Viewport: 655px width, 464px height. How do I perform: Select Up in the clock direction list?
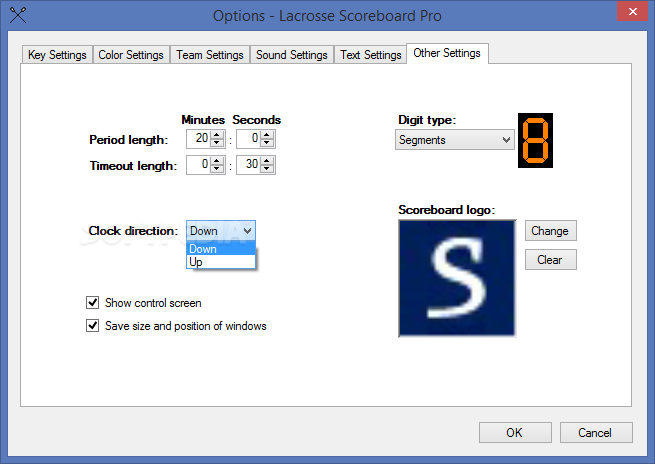(x=221, y=262)
